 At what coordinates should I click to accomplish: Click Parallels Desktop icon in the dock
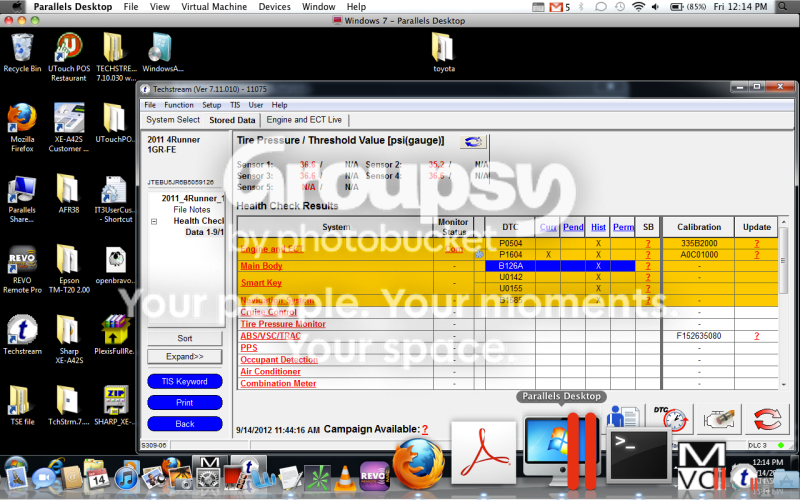(561, 452)
